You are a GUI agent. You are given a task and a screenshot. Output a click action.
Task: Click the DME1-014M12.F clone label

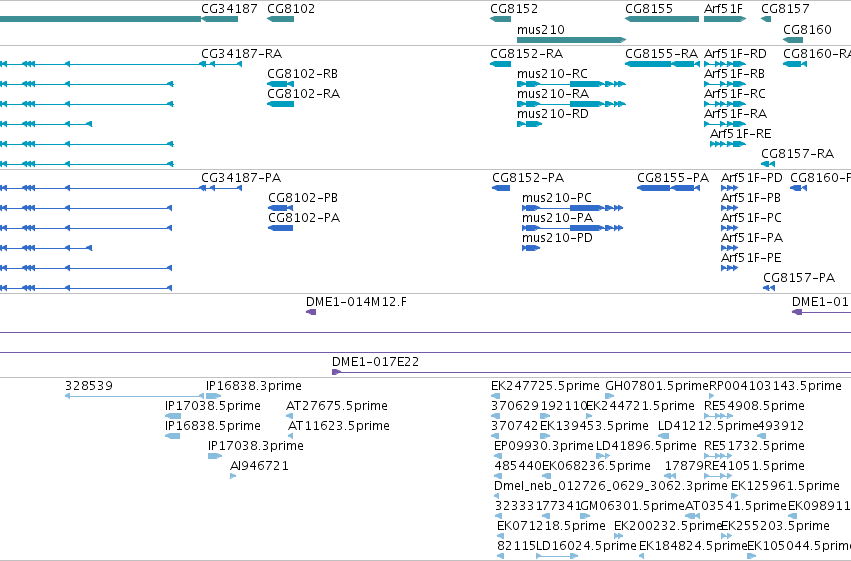[356, 302]
